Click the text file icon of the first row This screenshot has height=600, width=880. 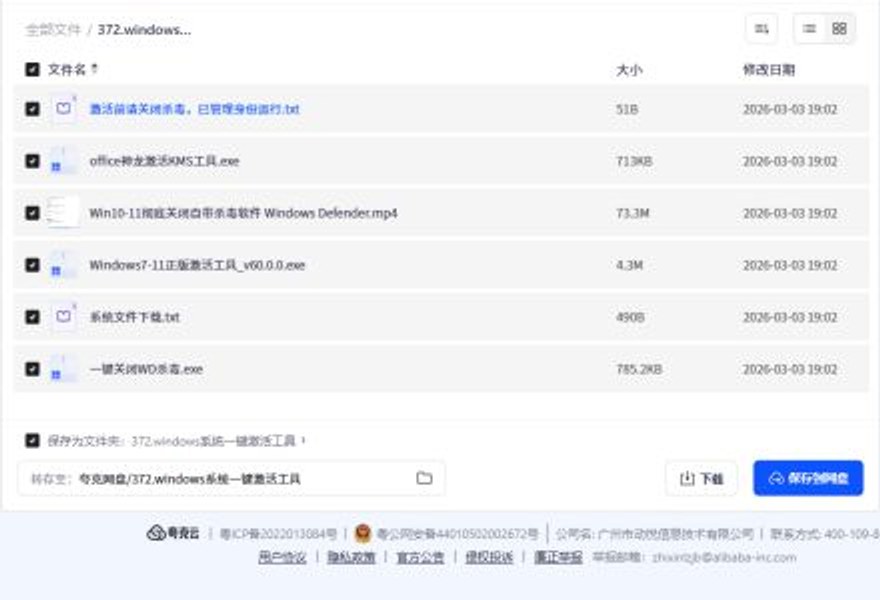click(x=63, y=108)
